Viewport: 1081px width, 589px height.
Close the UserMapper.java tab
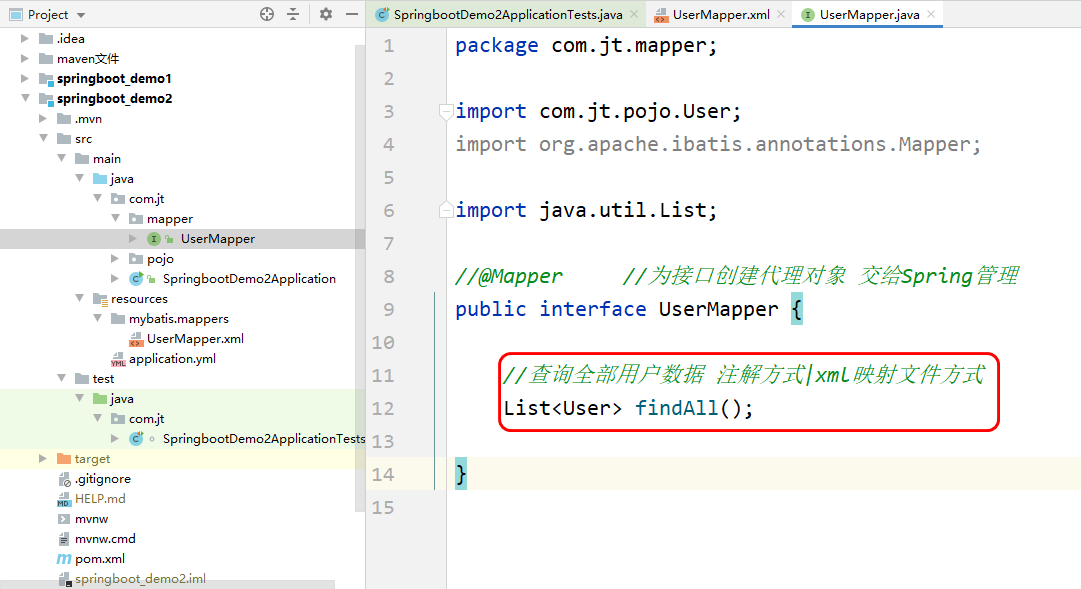pos(931,14)
